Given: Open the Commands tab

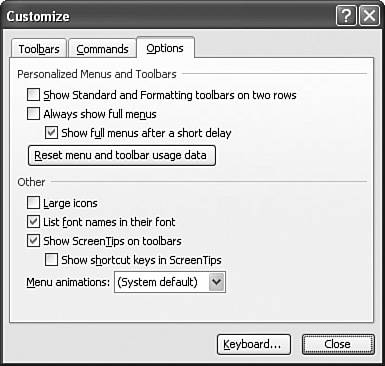Looking at the screenshot, I should (x=102, y=49).
